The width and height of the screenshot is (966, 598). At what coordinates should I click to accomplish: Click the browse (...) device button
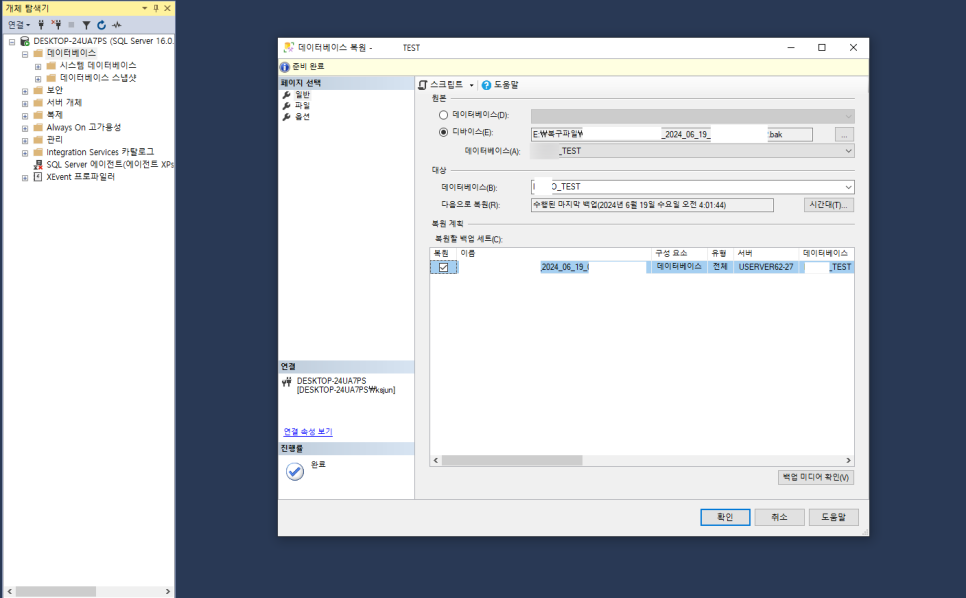click(x=844, y=134)
